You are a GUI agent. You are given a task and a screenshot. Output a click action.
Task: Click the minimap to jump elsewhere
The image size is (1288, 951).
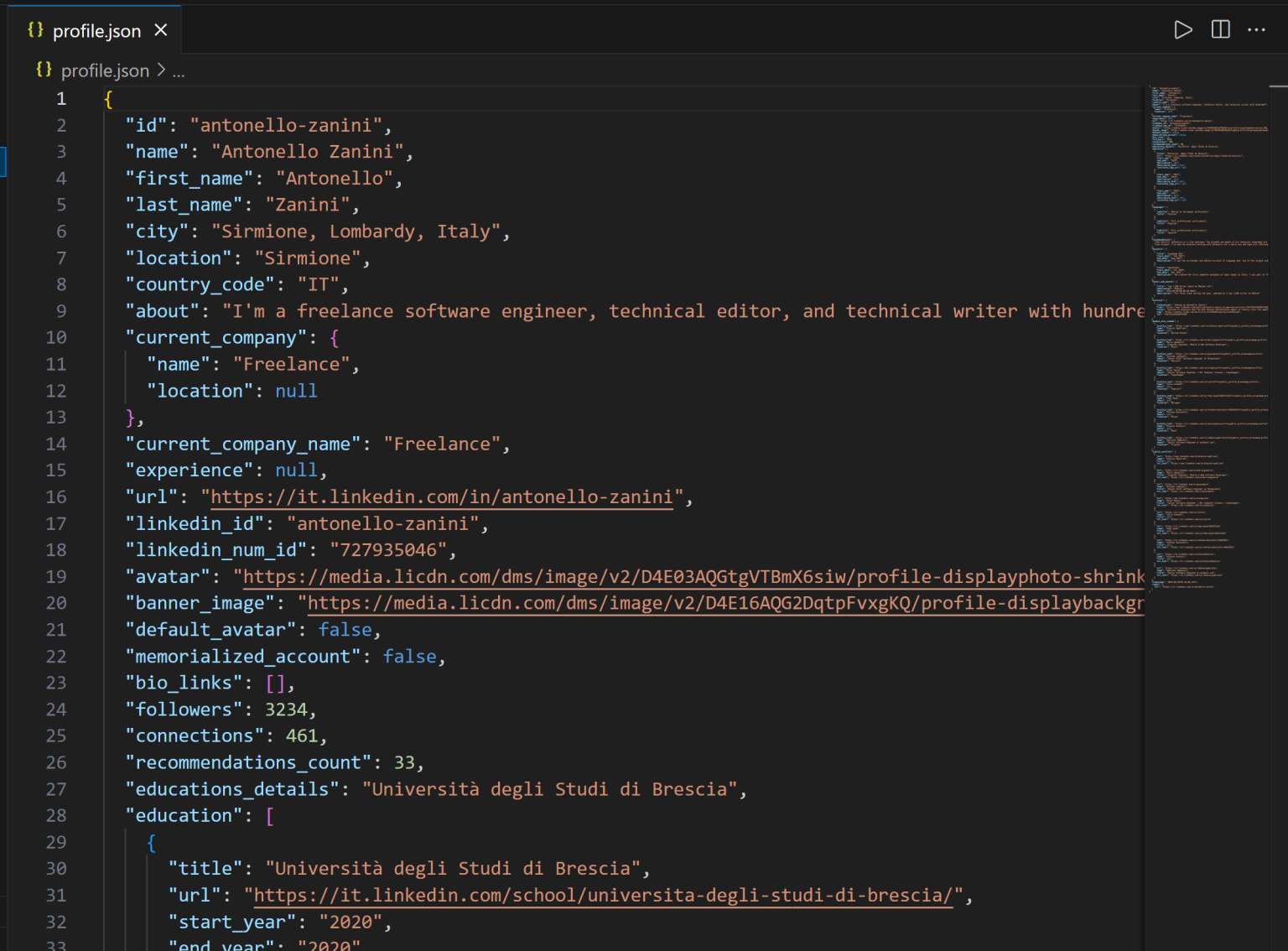pos(1207,335)
